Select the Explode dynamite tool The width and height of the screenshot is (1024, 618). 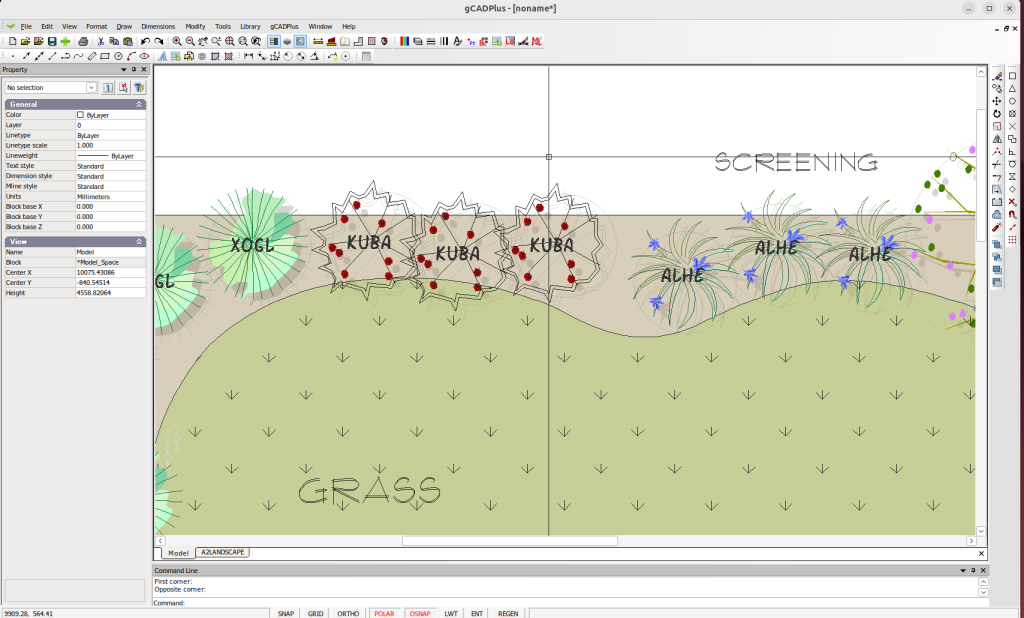click(997, 228)
